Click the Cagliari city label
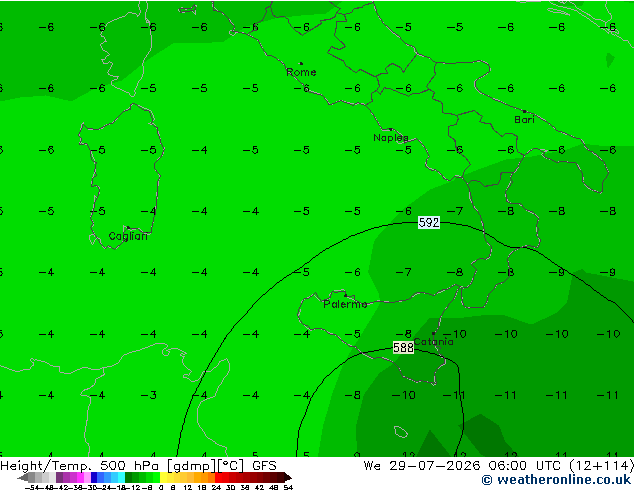 128,236
